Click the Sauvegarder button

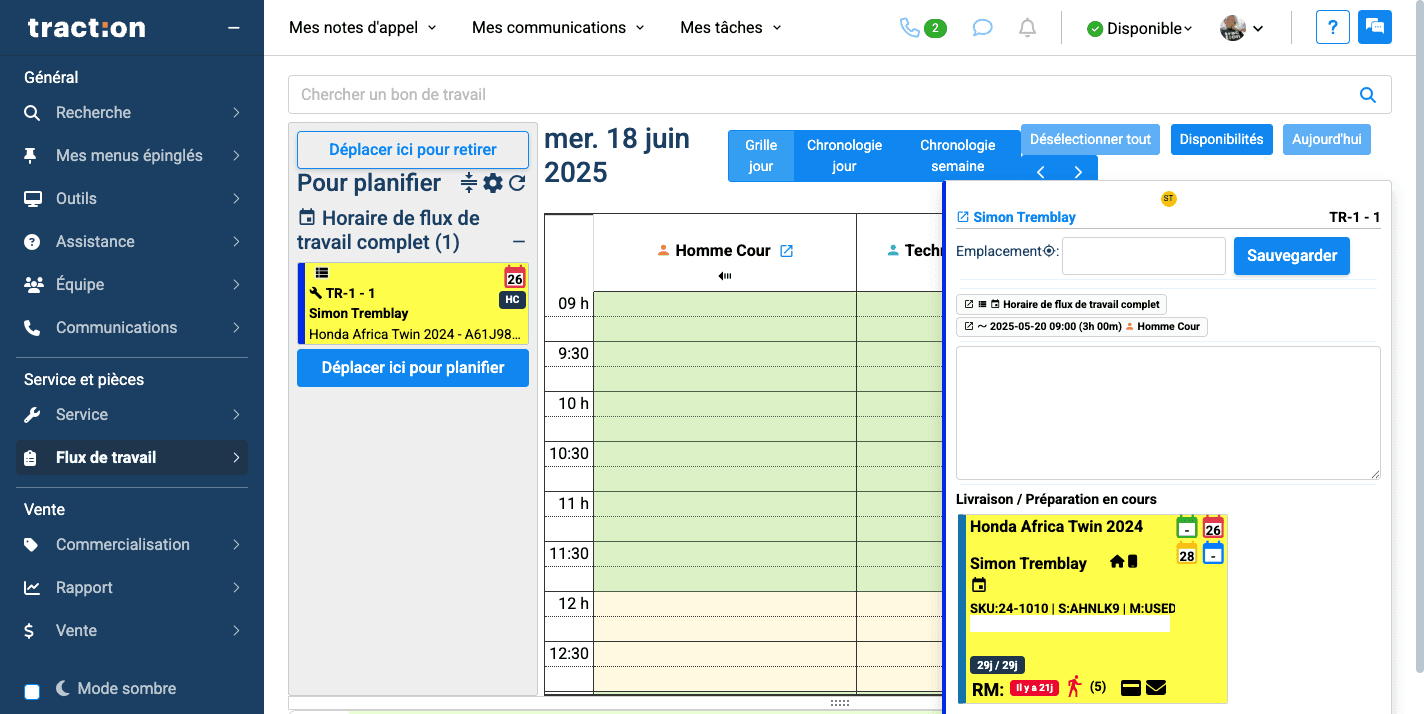pyautogui.click(x=1292, y=256)
